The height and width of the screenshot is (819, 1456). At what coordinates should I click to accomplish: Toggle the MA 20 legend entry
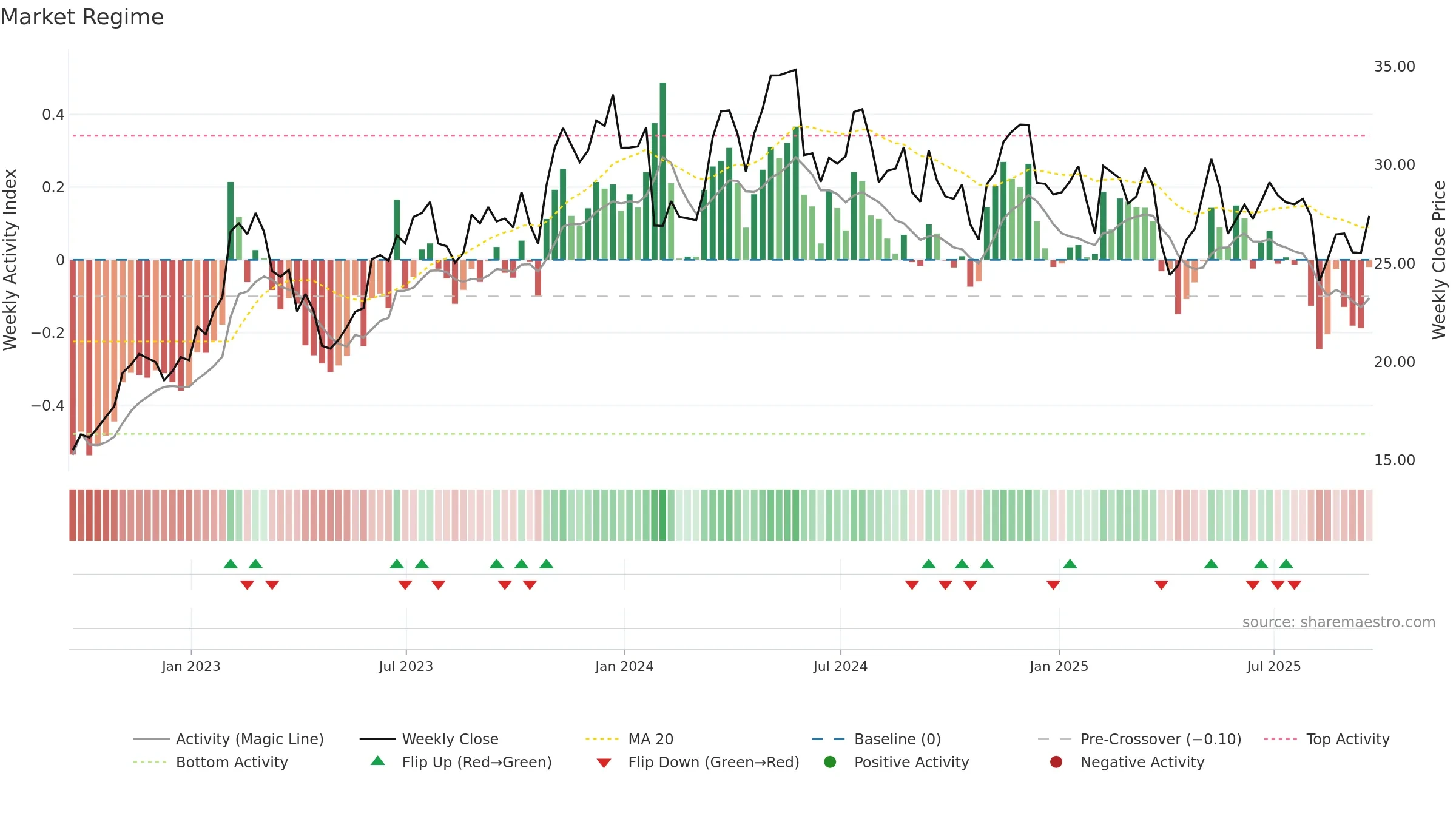(630, 739)
